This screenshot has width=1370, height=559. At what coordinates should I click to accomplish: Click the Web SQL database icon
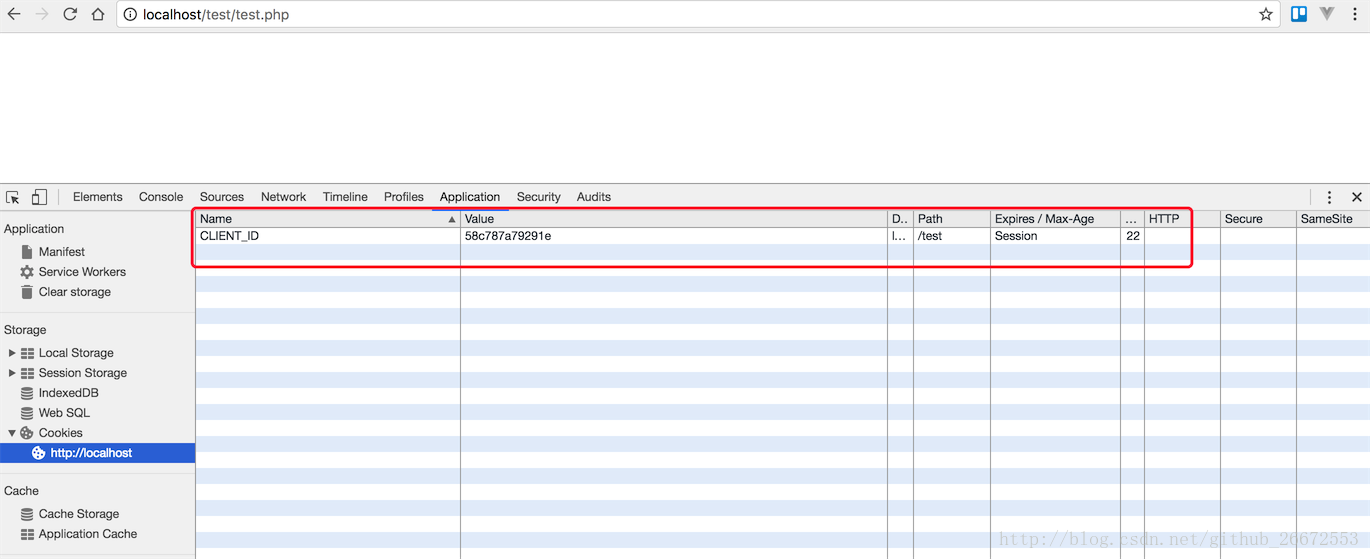(x=27, y=413)
